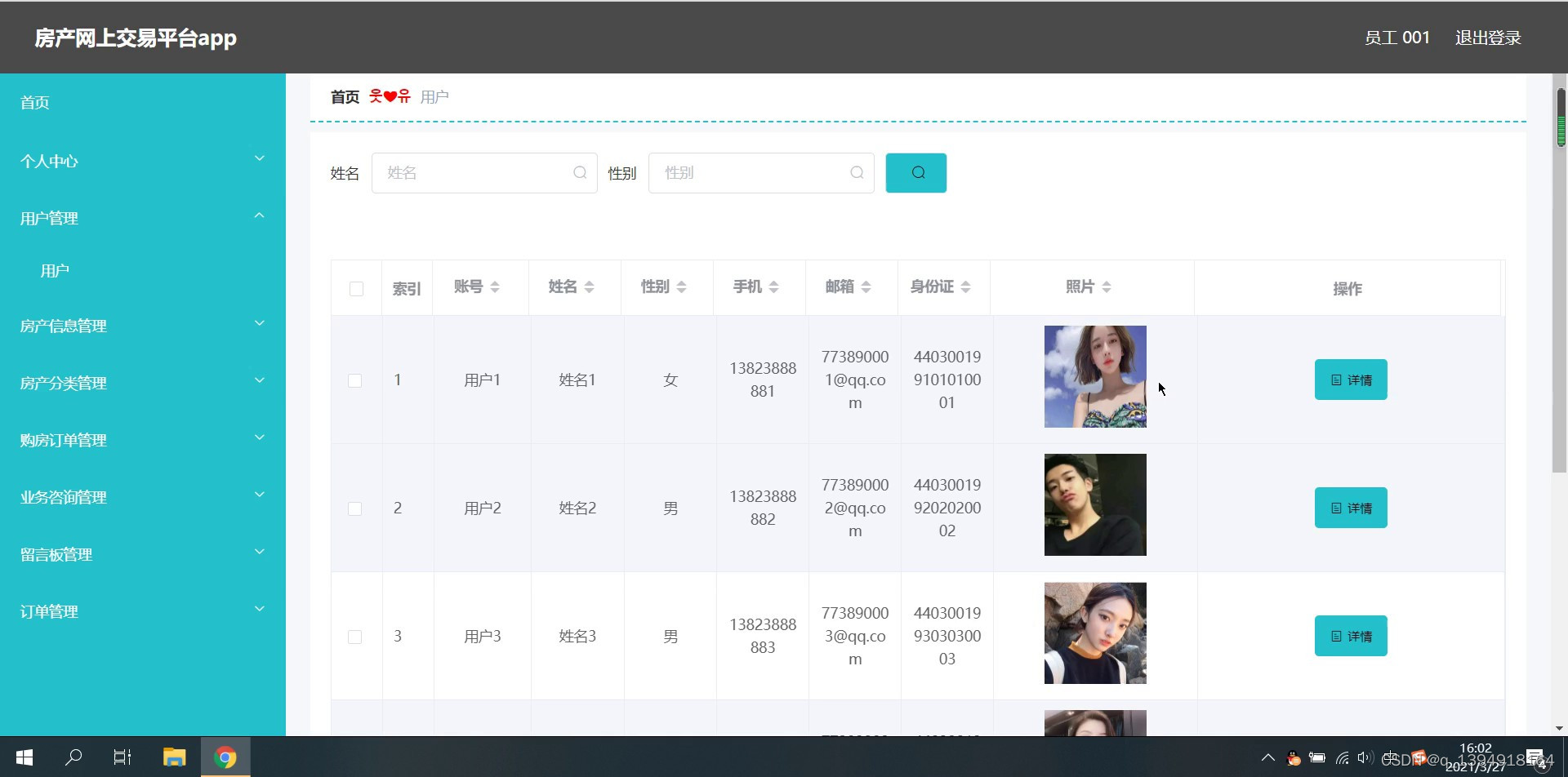This screenshot has width=1568, height=777.
Task: Click magnifier icon inside 性别 field
Action: coord(857,173)
